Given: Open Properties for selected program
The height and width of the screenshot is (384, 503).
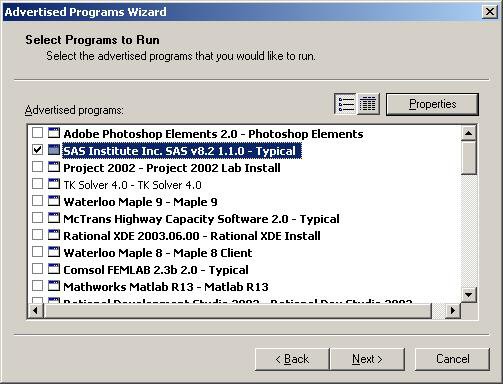Looking at the screenshot, I should point(432,104).
